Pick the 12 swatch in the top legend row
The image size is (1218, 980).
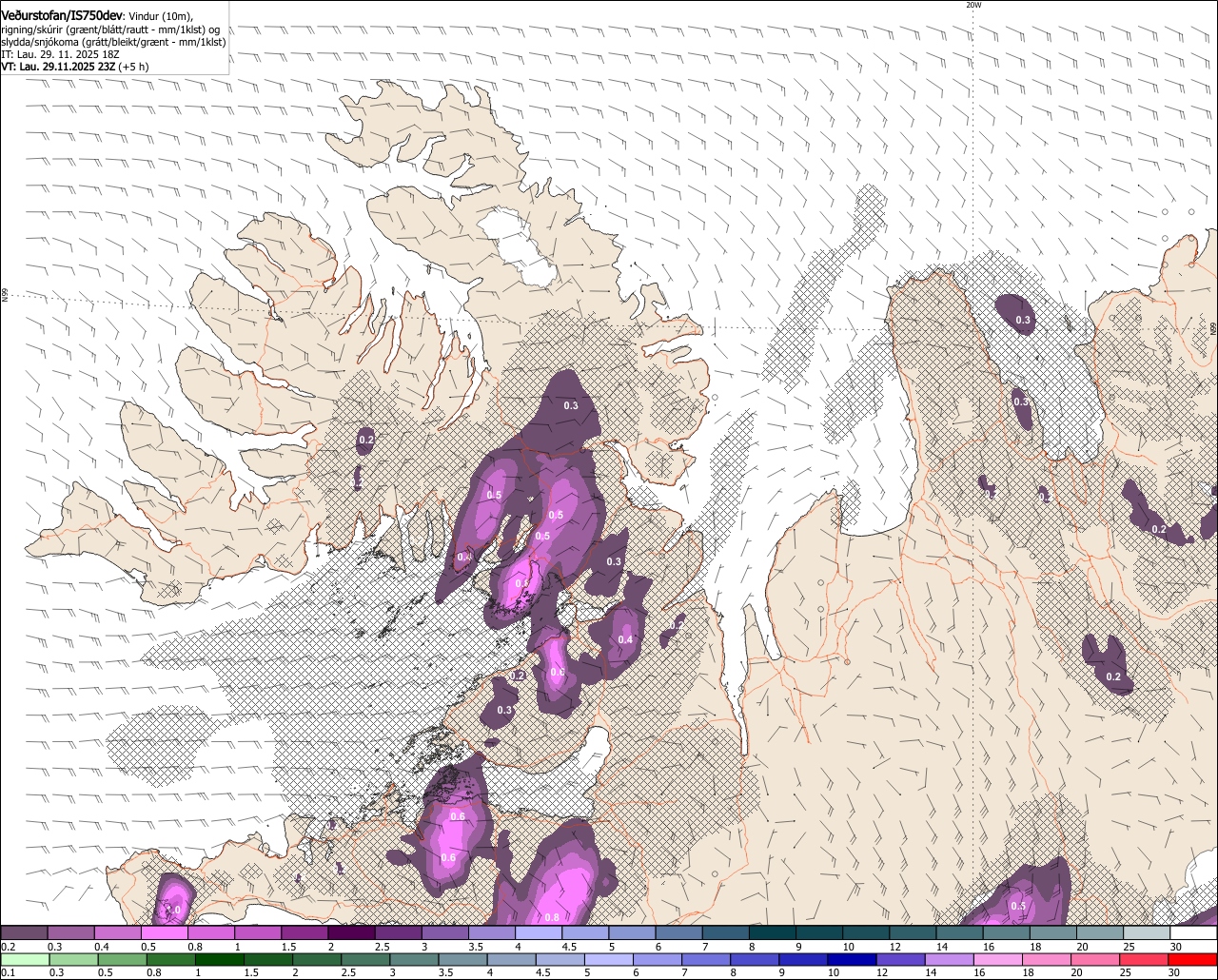point(913,933)
